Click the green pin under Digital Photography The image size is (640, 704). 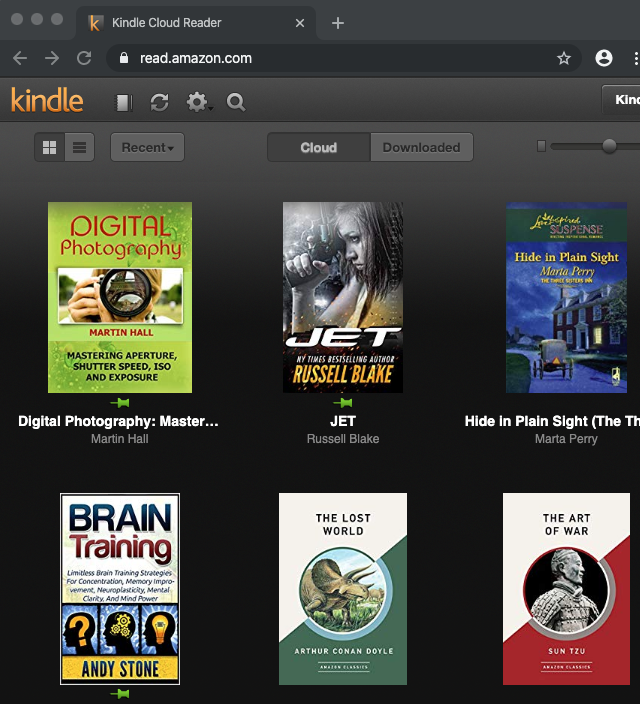click(120, 403)
